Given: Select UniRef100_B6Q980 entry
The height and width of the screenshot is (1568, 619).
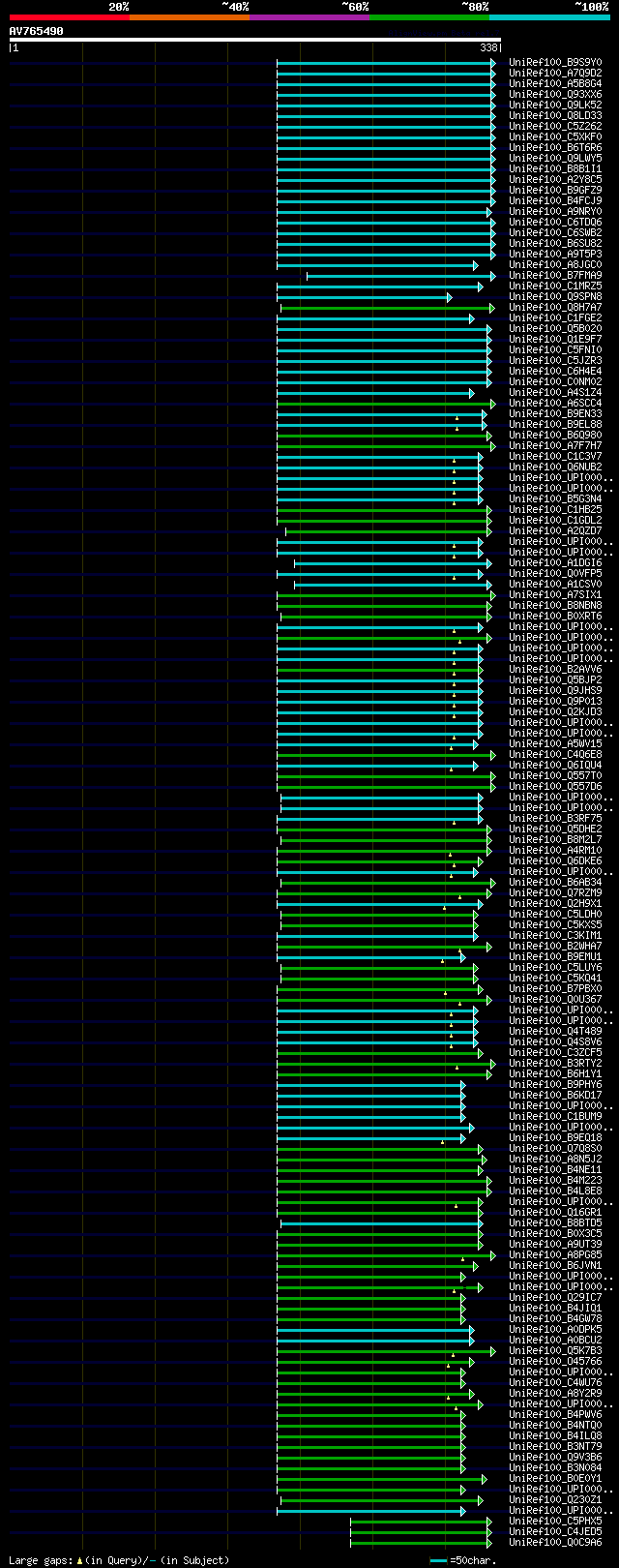Looking at the screenshot, I should (x=555, y=436).
